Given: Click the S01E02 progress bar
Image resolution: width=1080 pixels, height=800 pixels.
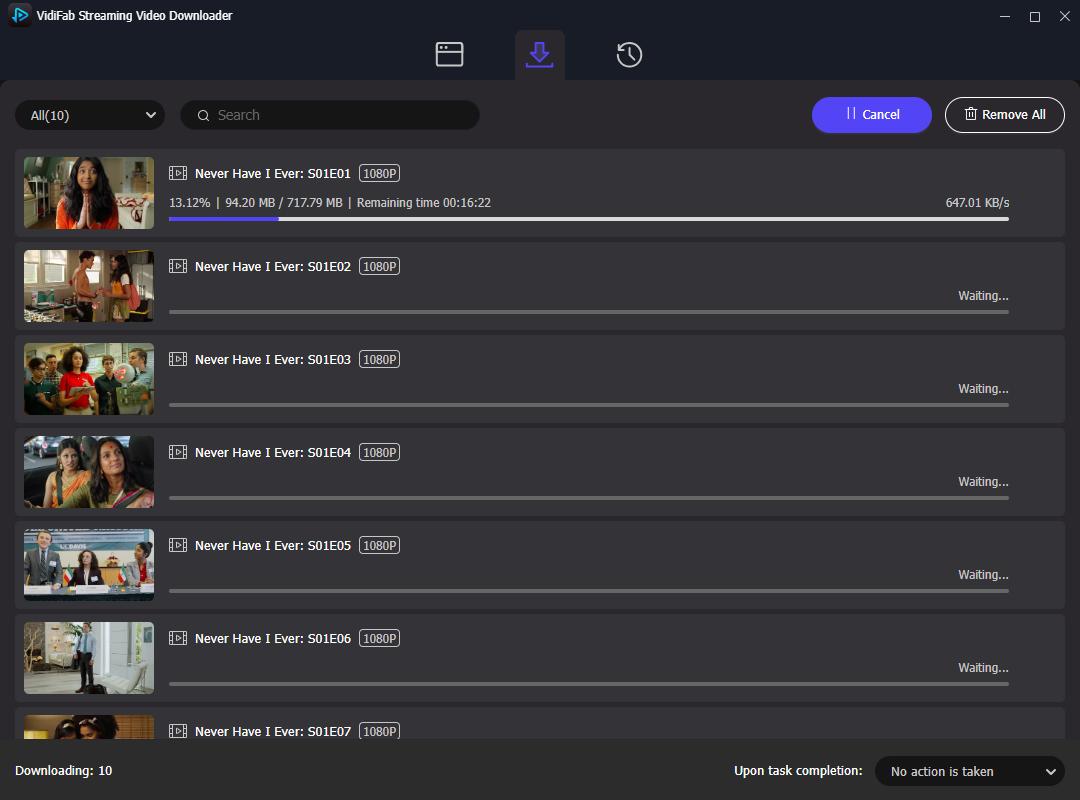Looking at the screenshot, I should pos(589,312).
